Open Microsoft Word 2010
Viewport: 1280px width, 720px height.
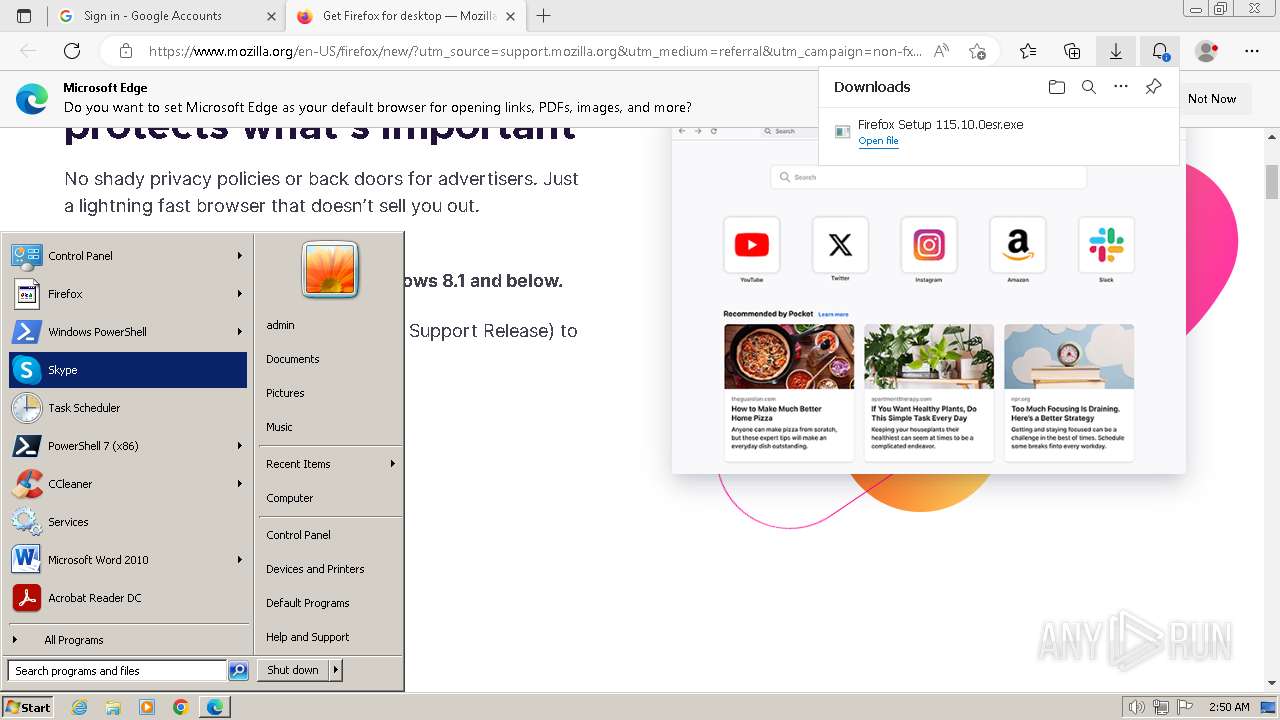[127, 560]
